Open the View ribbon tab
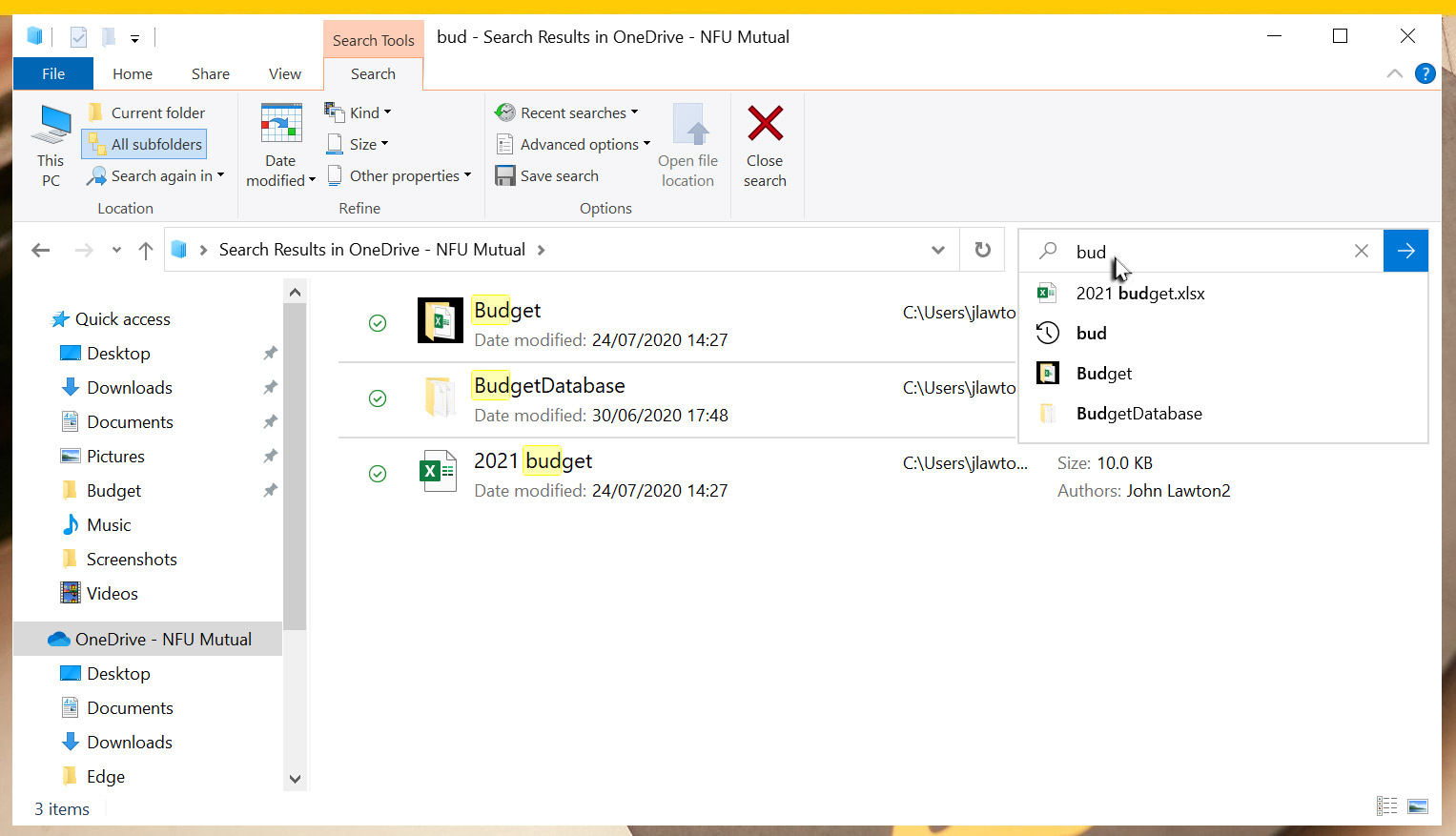The height and width of the screenshot is (836, 1456). 284,74
